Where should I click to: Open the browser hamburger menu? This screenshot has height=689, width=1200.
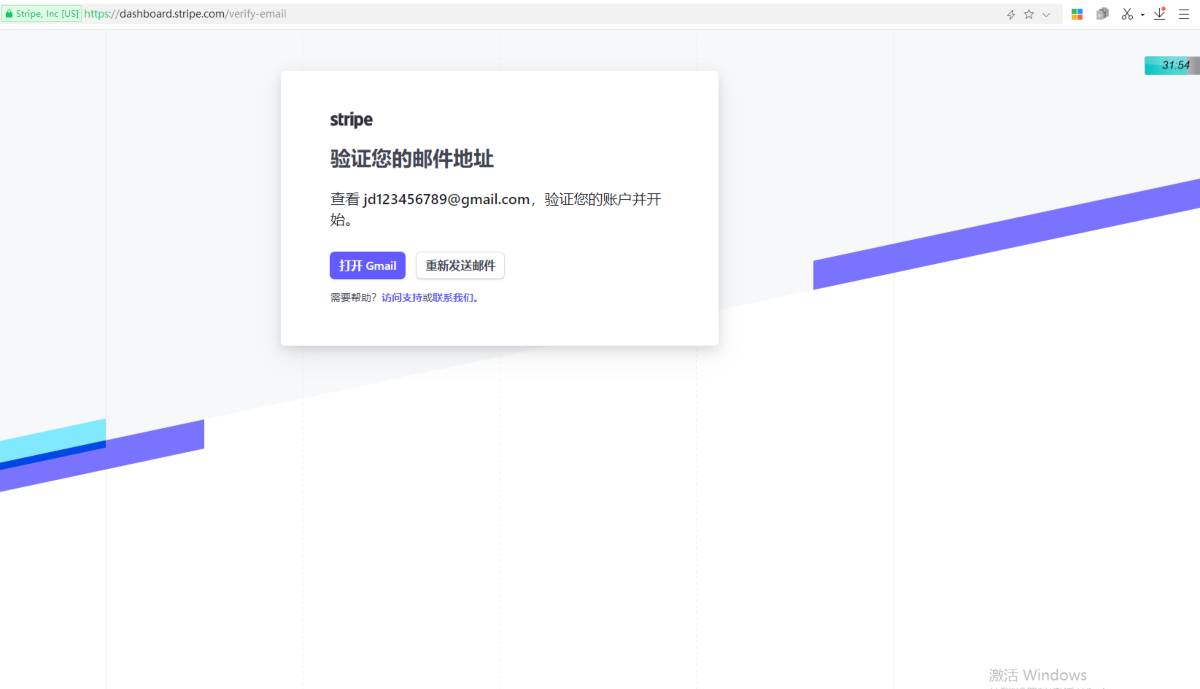coord(1185,14)
